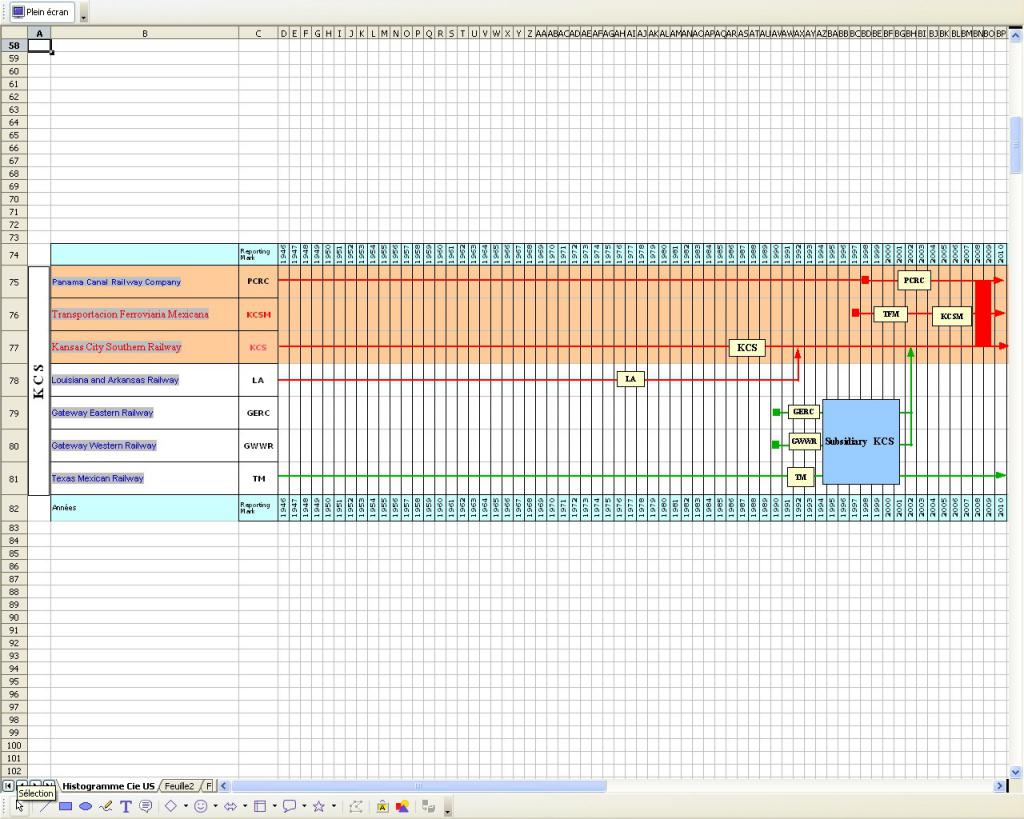Go to first sheet tab button
Screen dimensions: 1024x819
click(8, 786)
